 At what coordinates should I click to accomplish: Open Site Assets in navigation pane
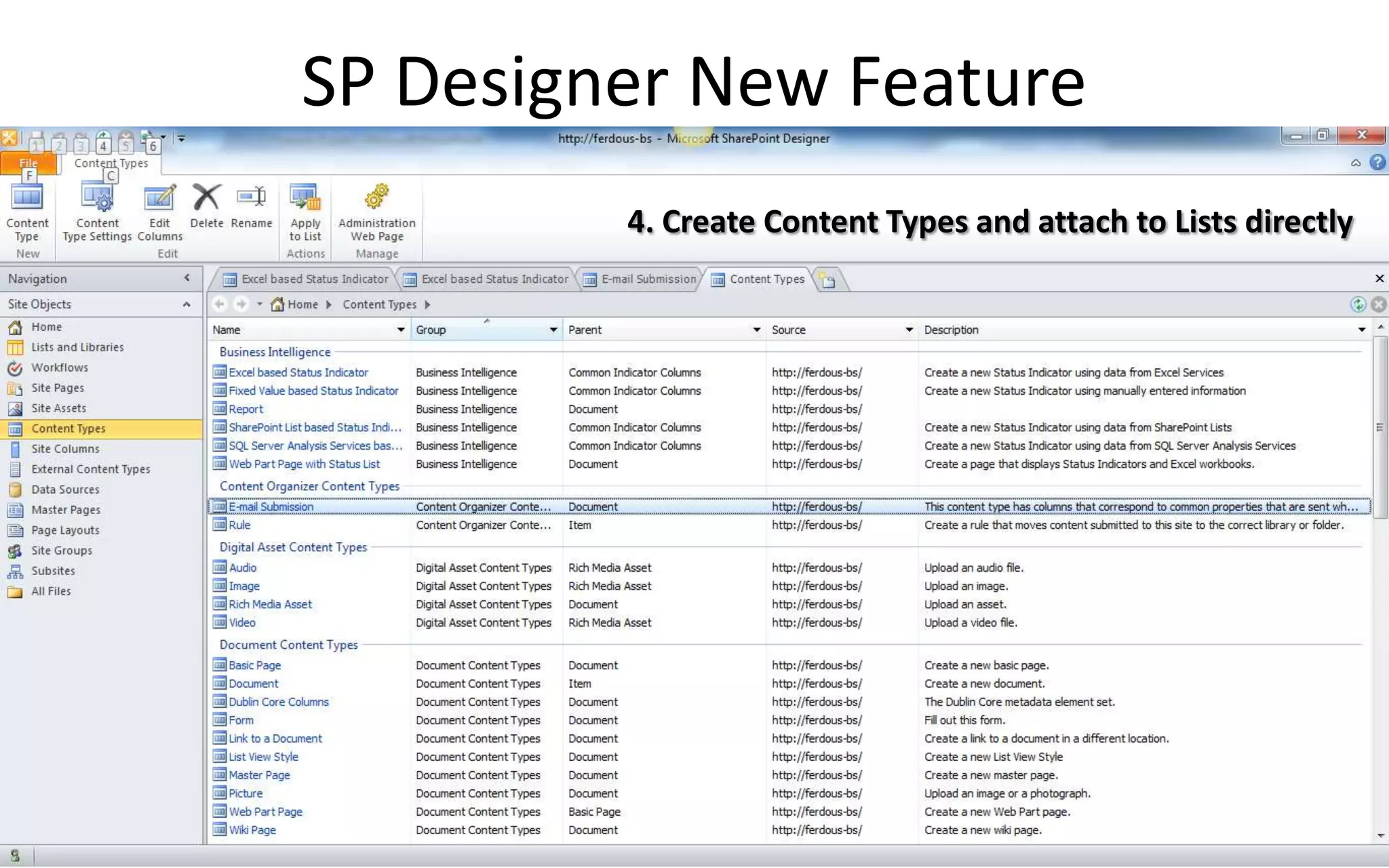(x=58, y=408)
